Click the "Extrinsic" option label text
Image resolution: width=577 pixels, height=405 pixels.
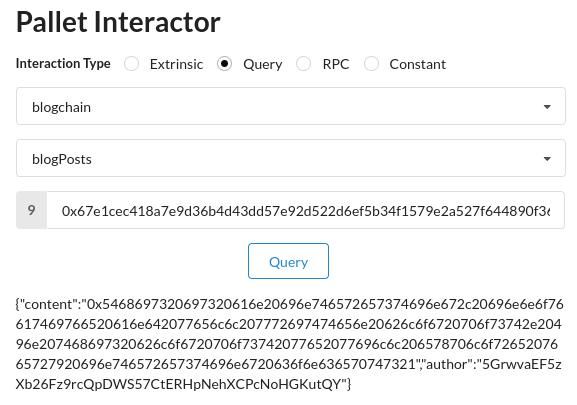[x=176, y=64]
